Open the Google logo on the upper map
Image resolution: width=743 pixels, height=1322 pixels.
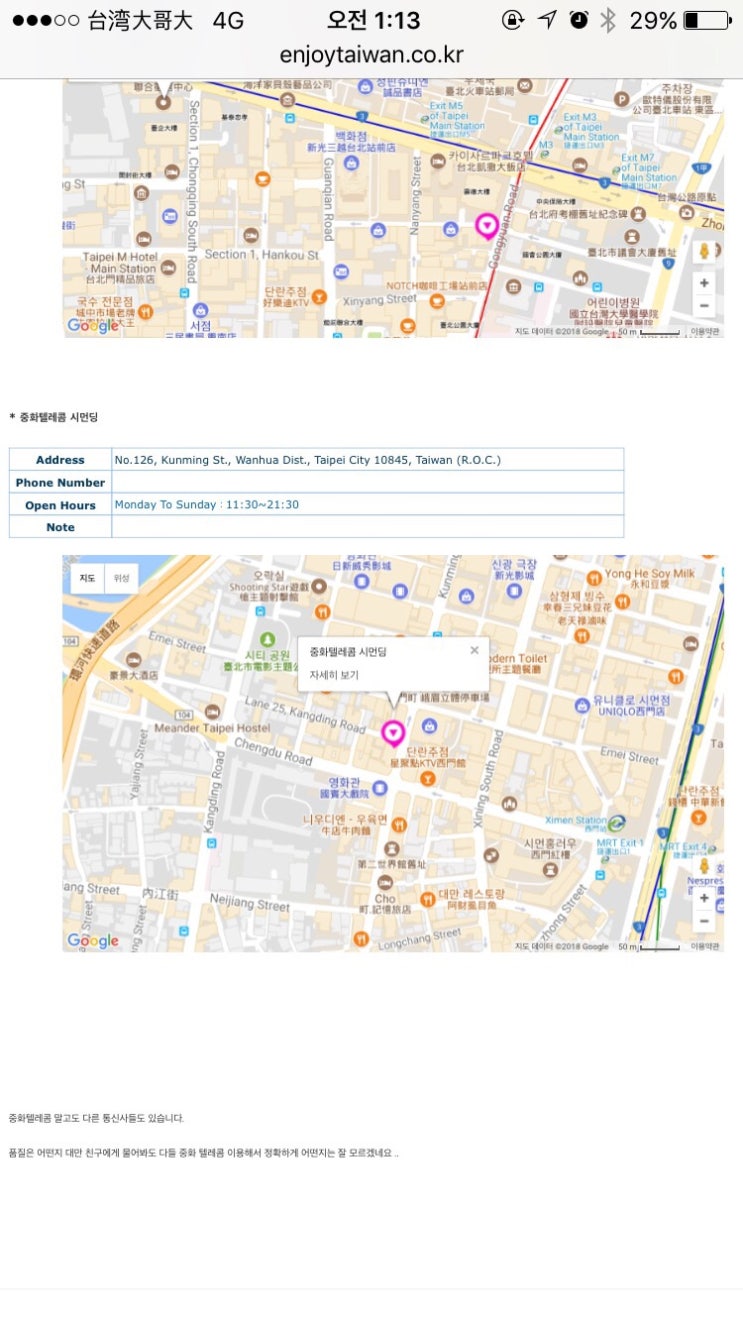pos(93,325)
